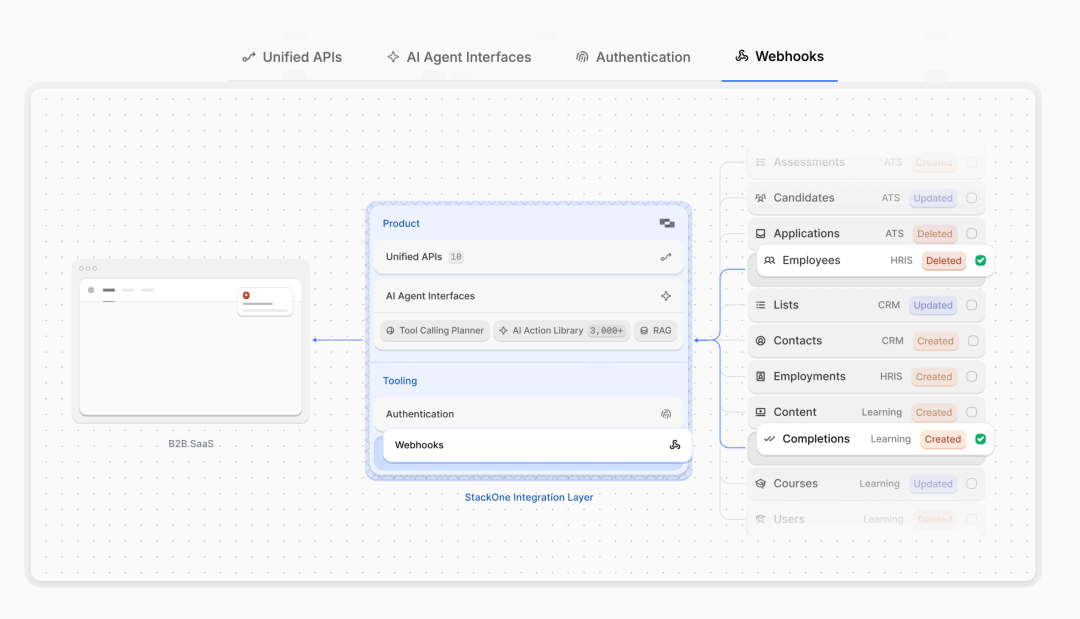Screen dimensions: 1080x619
Task: Click the Employments badge icon
Action: (760, 377)
